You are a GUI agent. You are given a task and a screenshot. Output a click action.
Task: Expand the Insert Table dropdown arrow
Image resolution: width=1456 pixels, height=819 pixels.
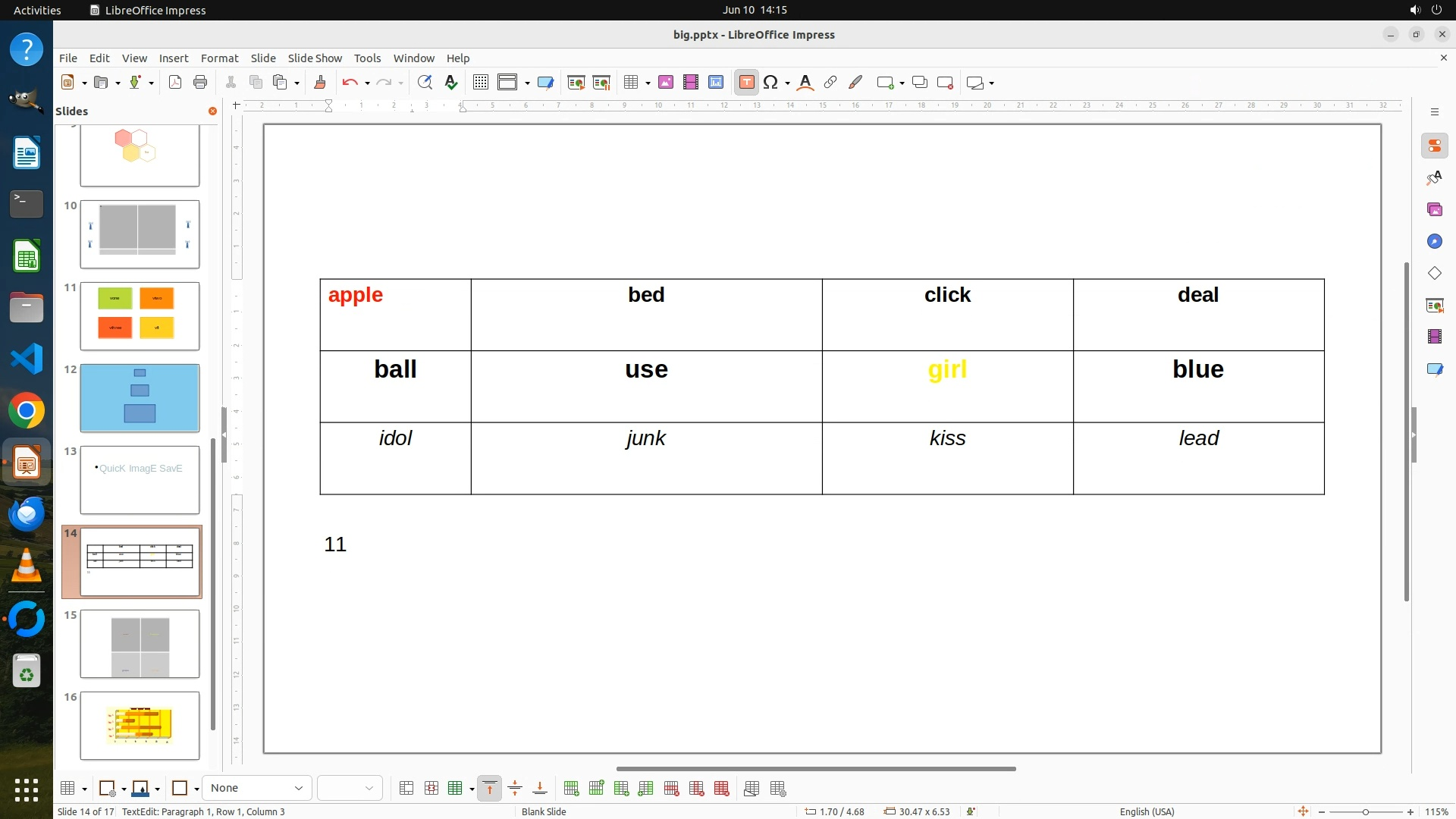coord(648,83)
